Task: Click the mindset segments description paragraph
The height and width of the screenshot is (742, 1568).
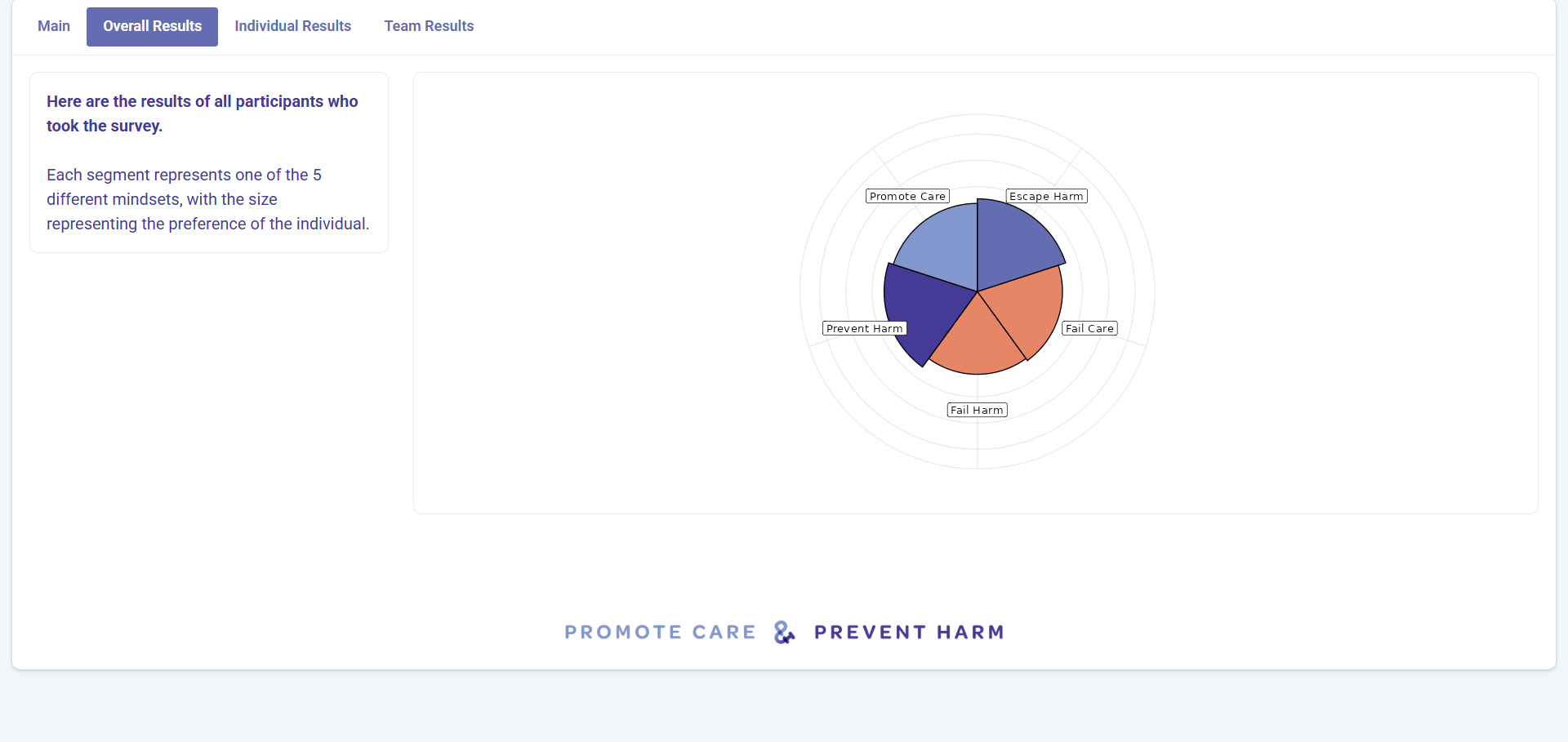Action: (x=208, y=199)
